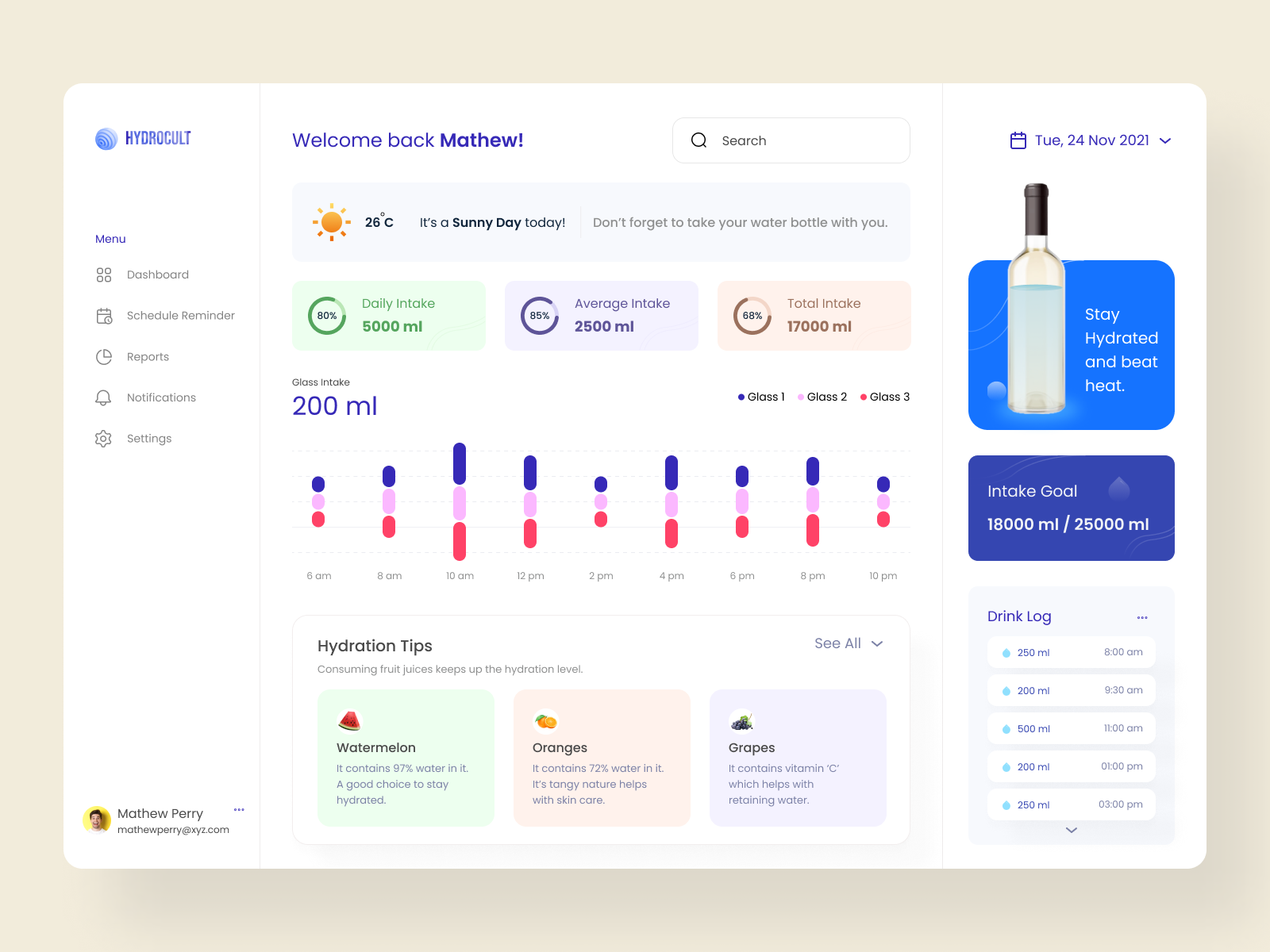
Task: Open the Oranges tip card
Action: coord(602,758)
